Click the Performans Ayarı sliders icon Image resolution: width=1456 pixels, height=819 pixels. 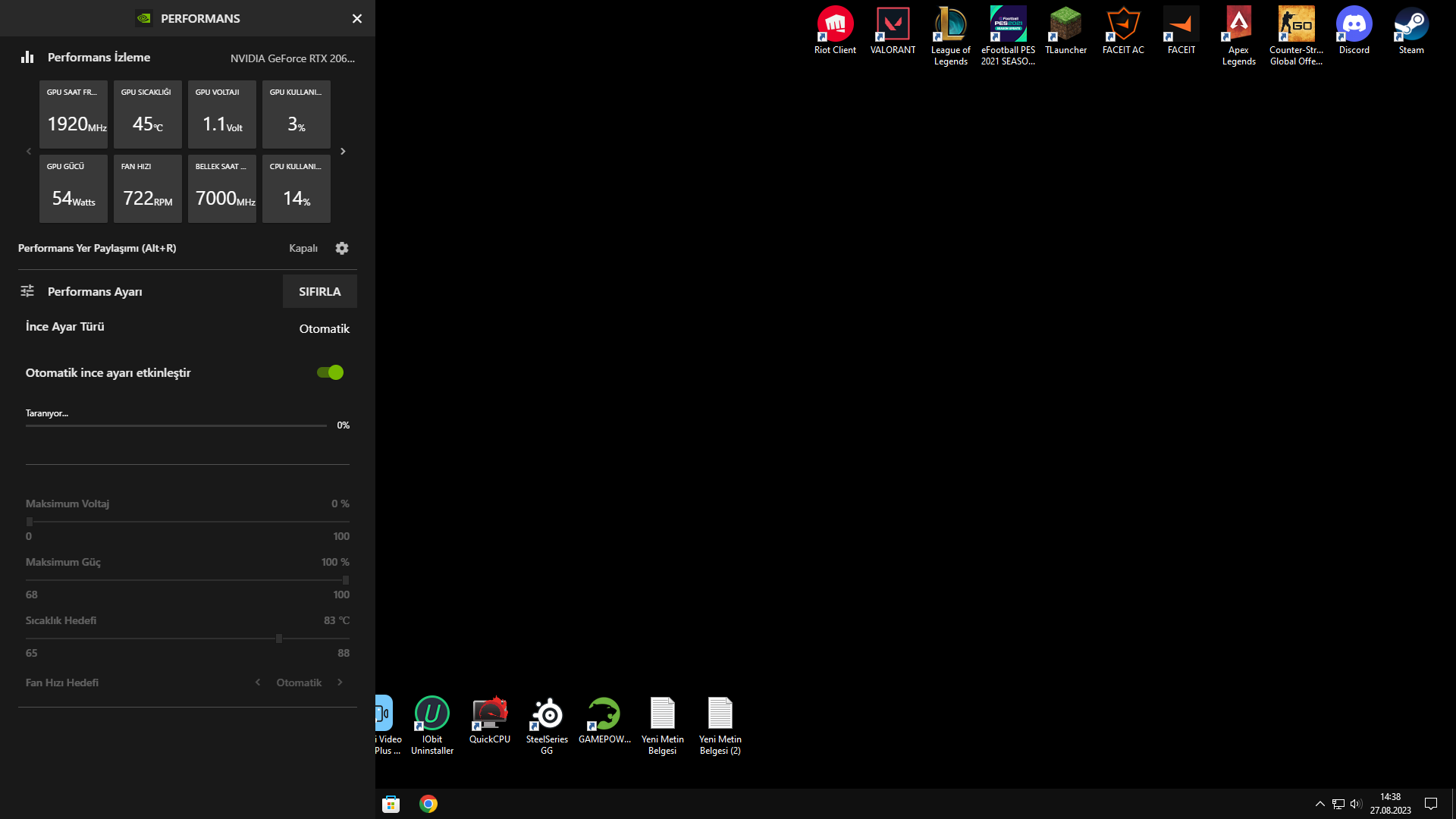[x=27, y=291]
